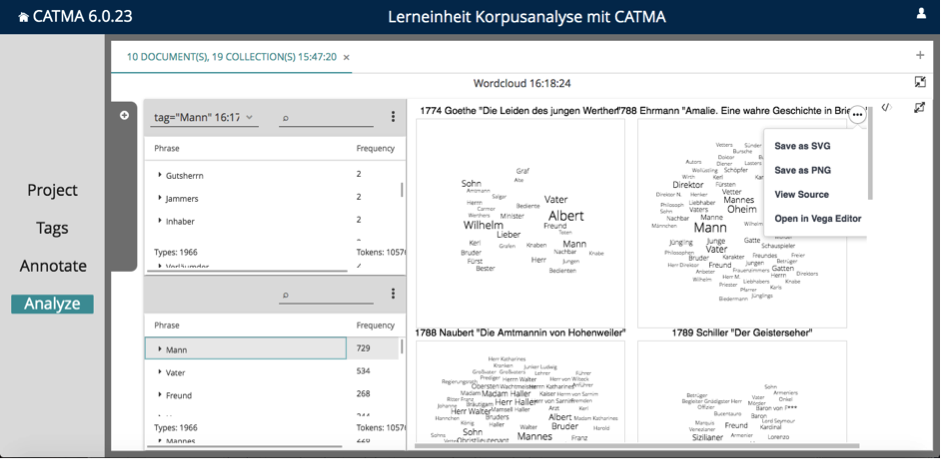Click the CATMA home icon
The height and width of the screenshot is (459, 941).
(x=23, y=17)
